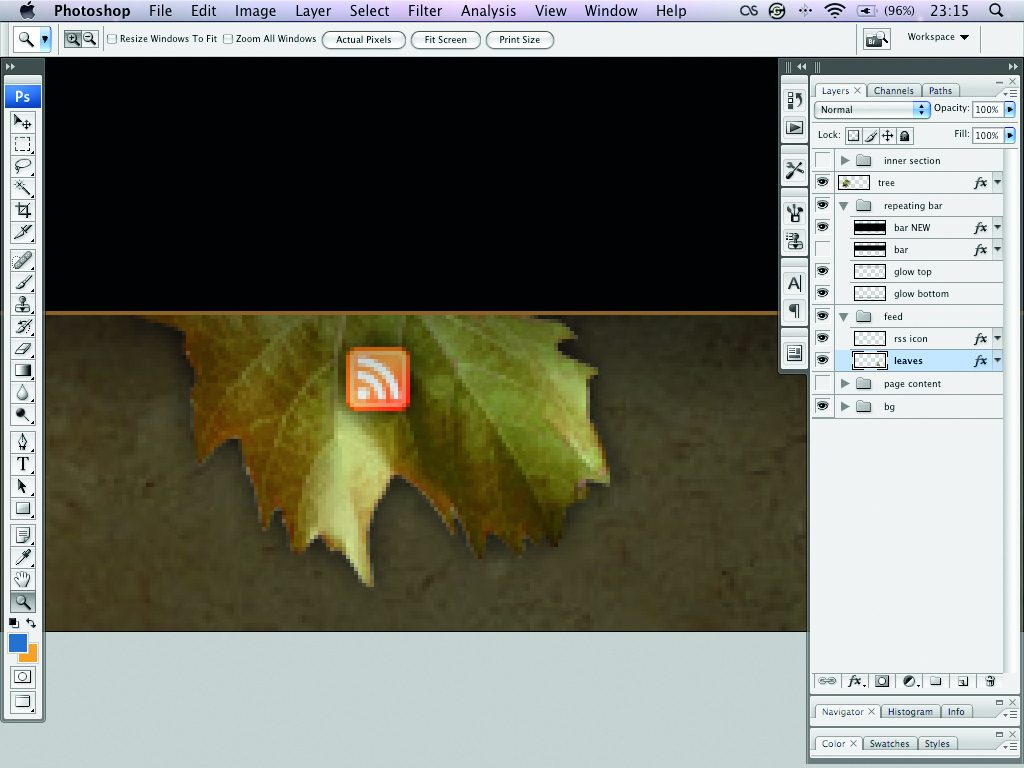Expand the page content group

pos(845,383)
